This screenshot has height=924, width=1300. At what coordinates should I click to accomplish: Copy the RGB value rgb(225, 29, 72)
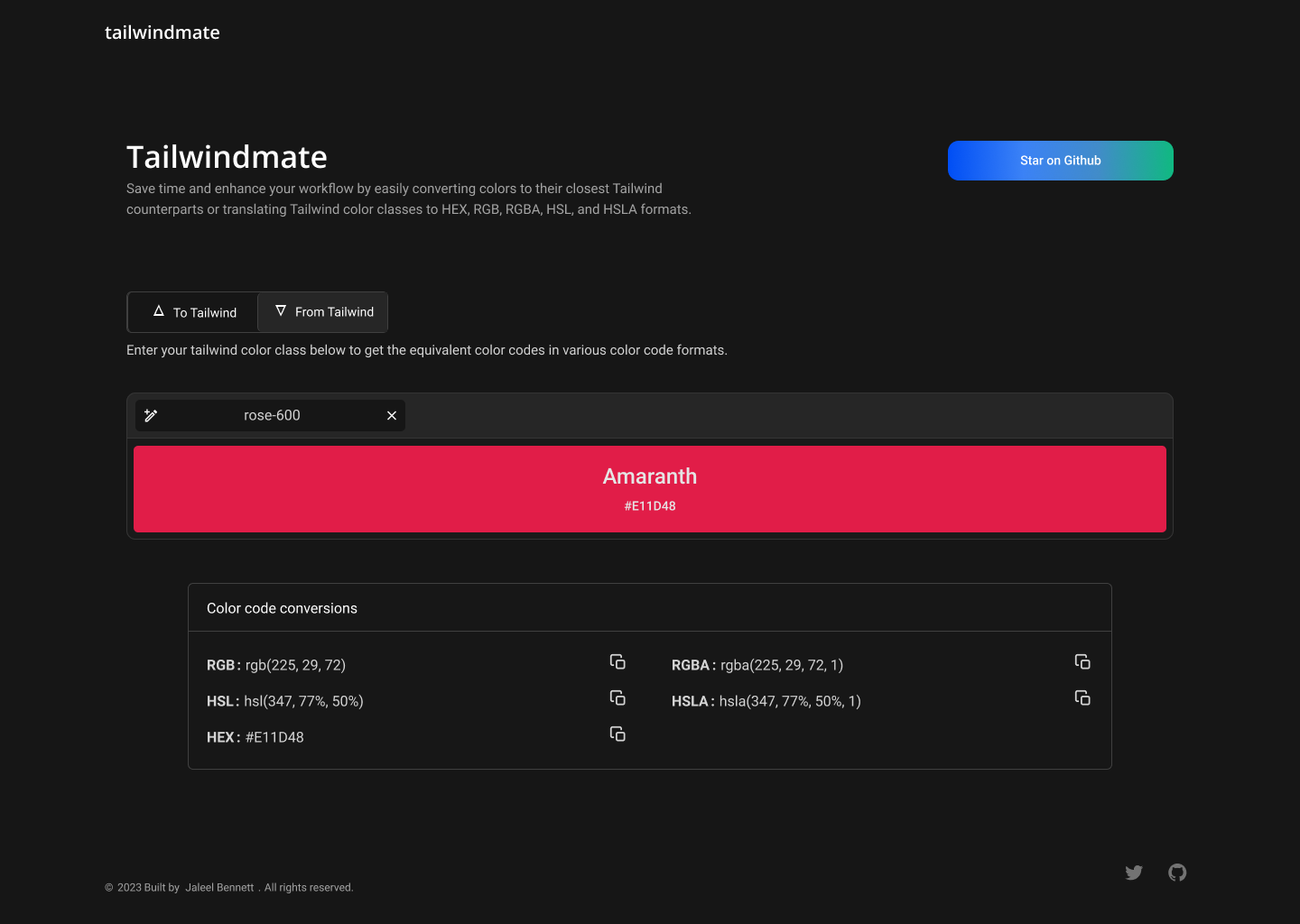tap(617, 662)
